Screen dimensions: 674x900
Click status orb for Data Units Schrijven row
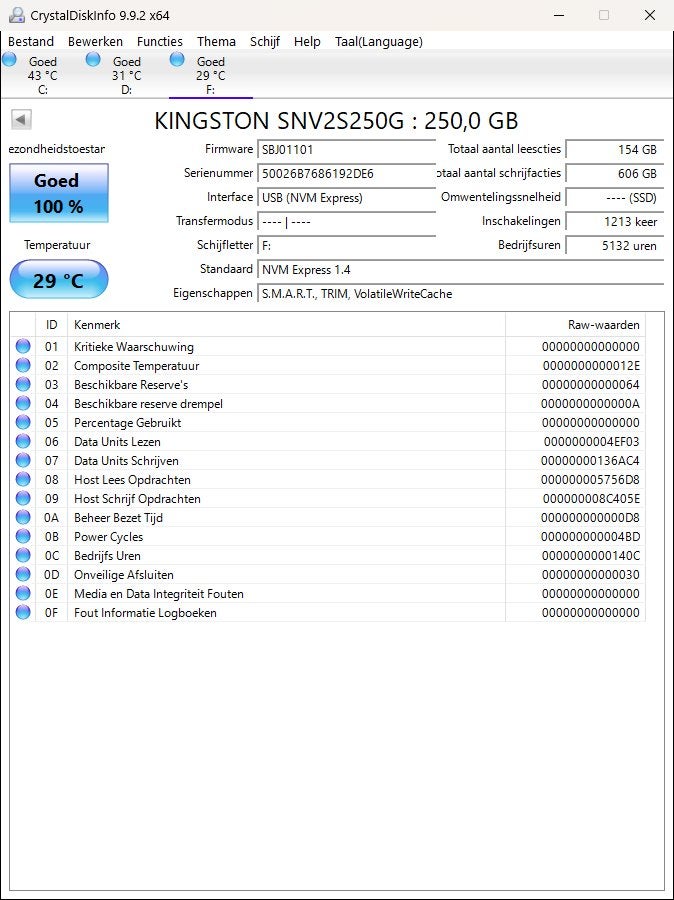pyautogui.click(x=23, y=460)
